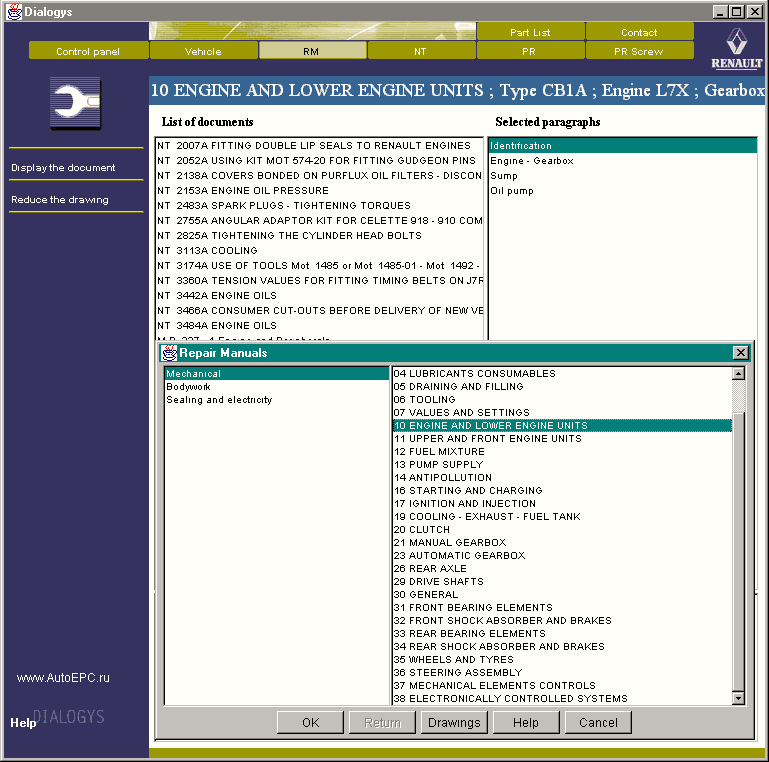Select the Bodywork category

(x=277, y=386)
